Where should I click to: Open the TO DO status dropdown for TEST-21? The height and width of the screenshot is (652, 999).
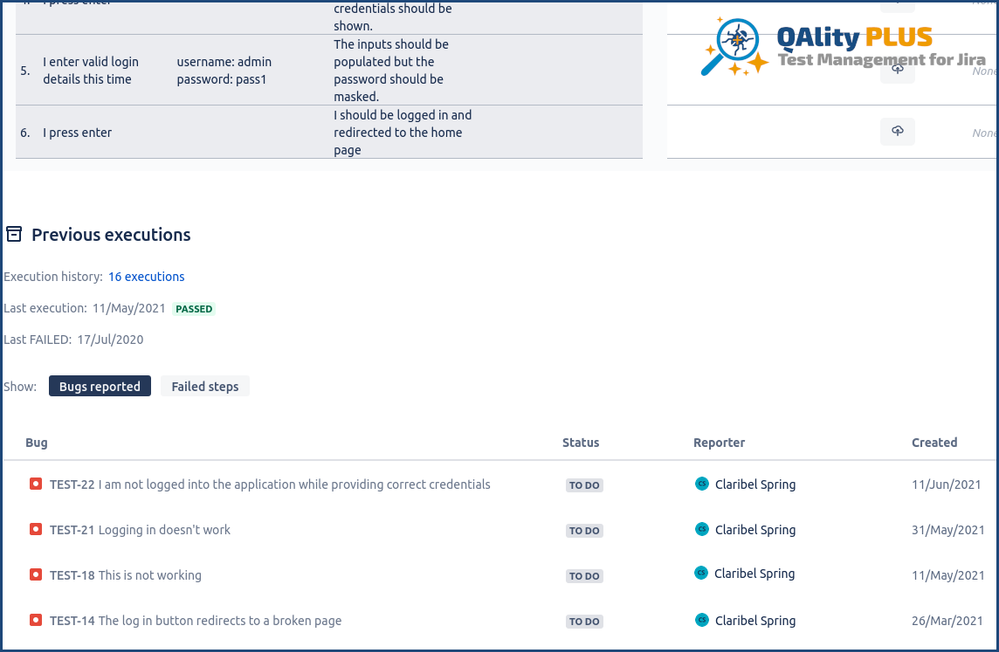tap(583, 530)
